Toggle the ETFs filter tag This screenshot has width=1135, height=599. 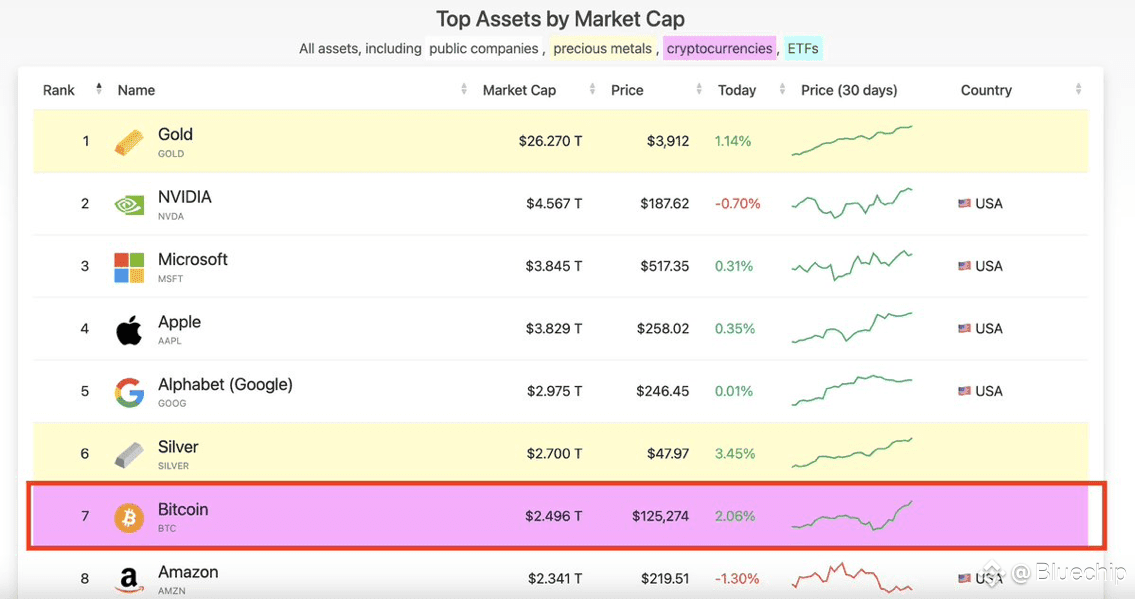pos(803,48)
